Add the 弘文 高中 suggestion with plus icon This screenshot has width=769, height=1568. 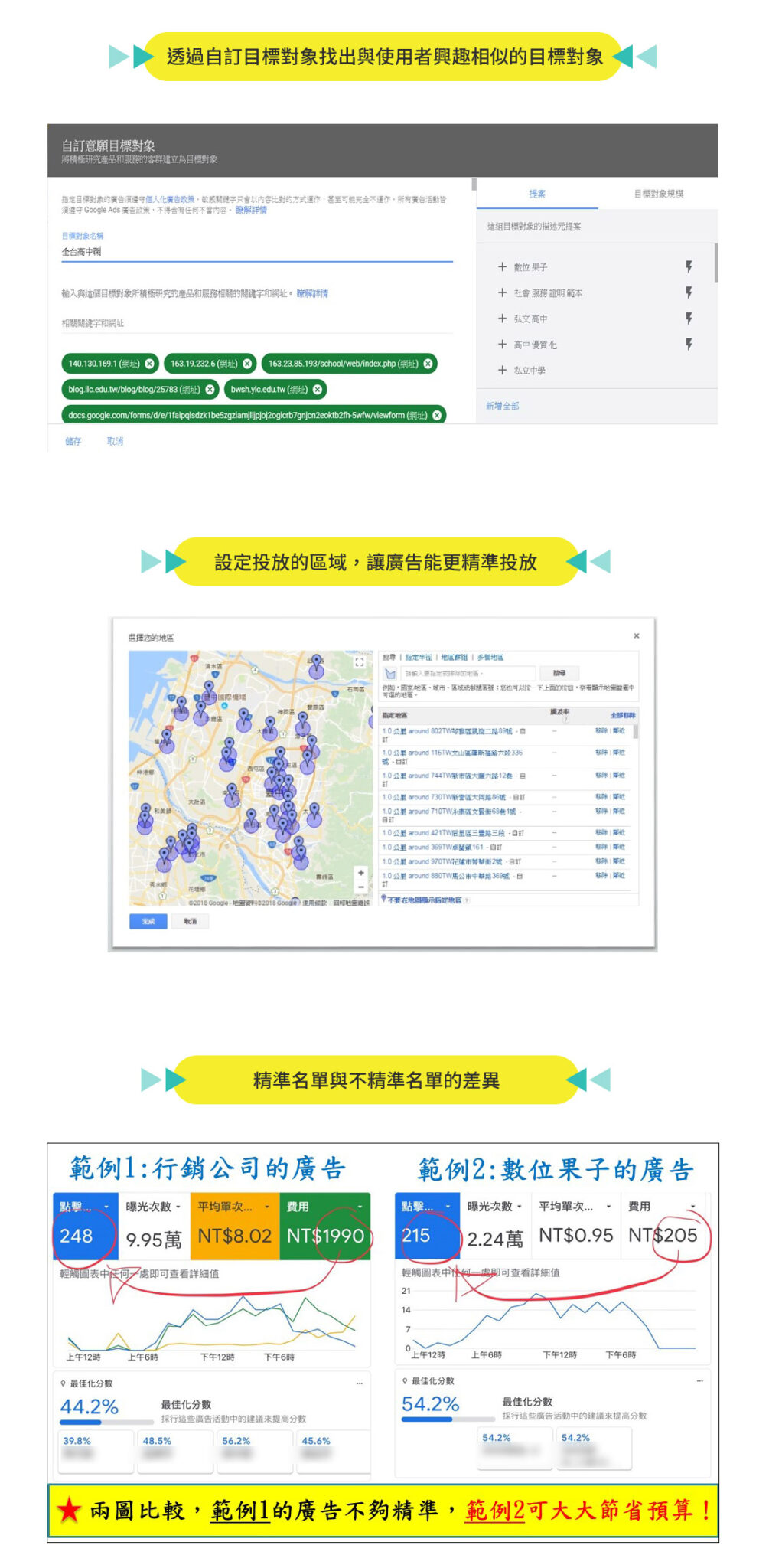click(502, 318)
